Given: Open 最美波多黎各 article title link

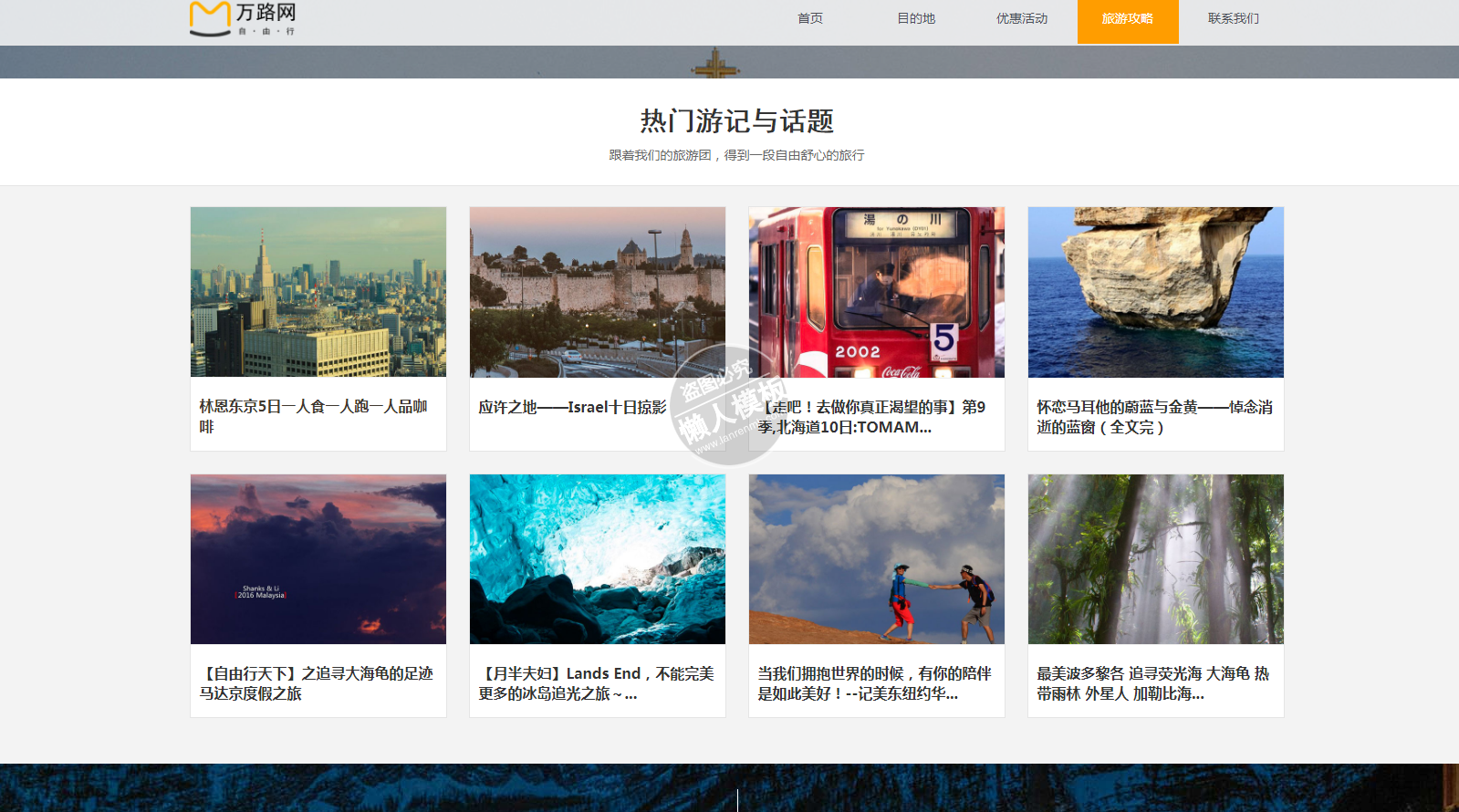Looking at the screenshot, I should pos(1152,683).
